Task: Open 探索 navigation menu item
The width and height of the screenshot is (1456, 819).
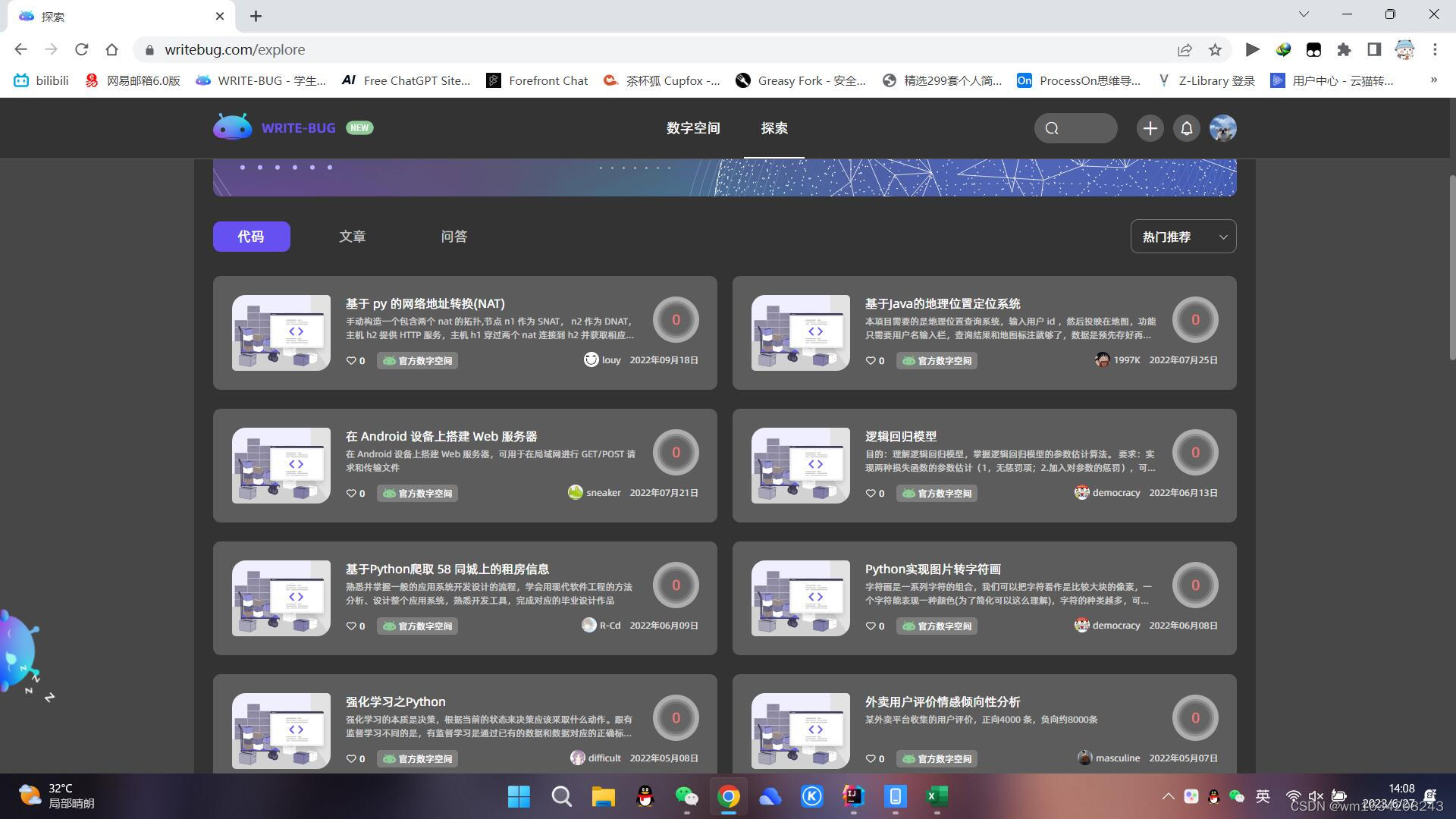Action: (775, 128)
